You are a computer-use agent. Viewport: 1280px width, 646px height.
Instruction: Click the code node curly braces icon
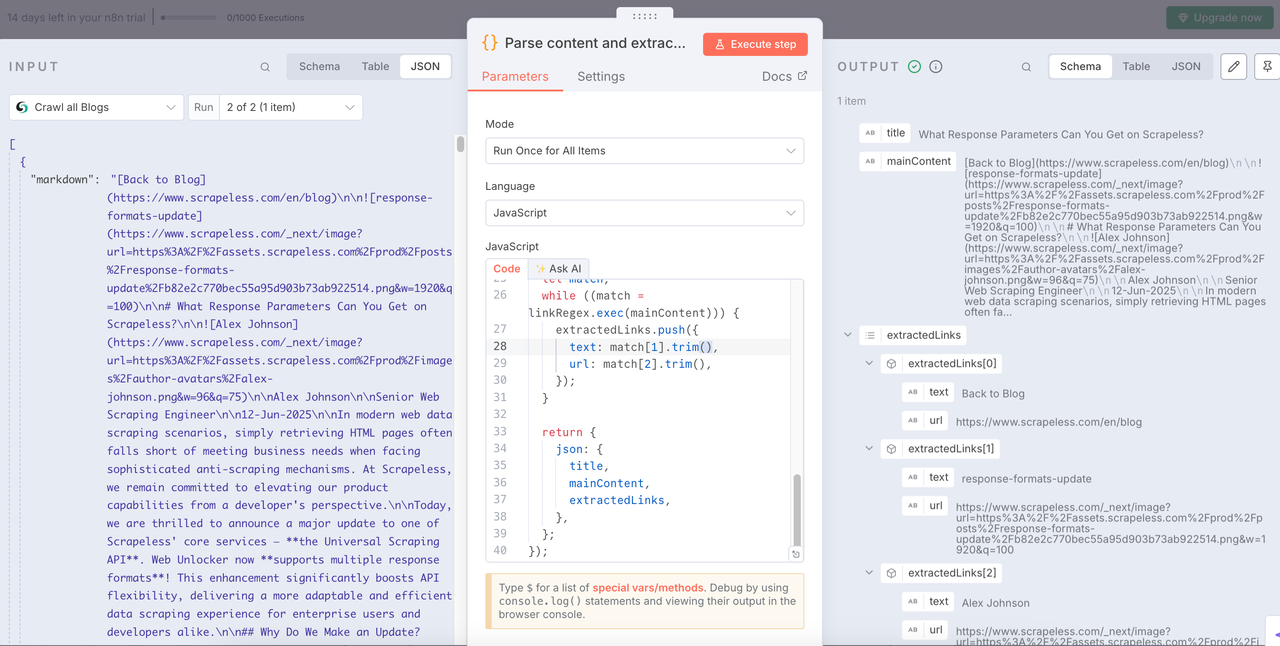(x=489, y=43)
